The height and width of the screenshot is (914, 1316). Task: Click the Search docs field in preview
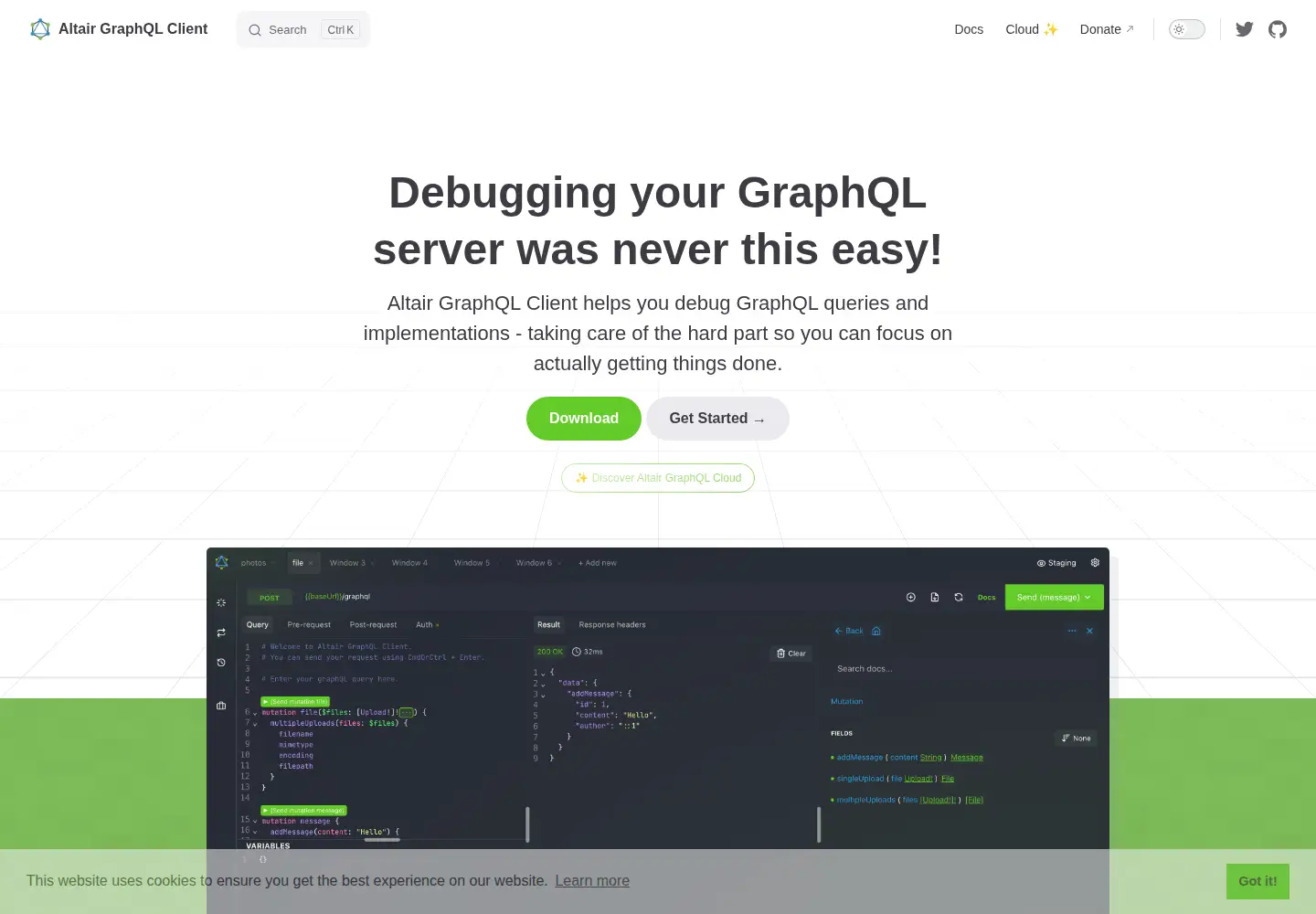tap(964, 669)
